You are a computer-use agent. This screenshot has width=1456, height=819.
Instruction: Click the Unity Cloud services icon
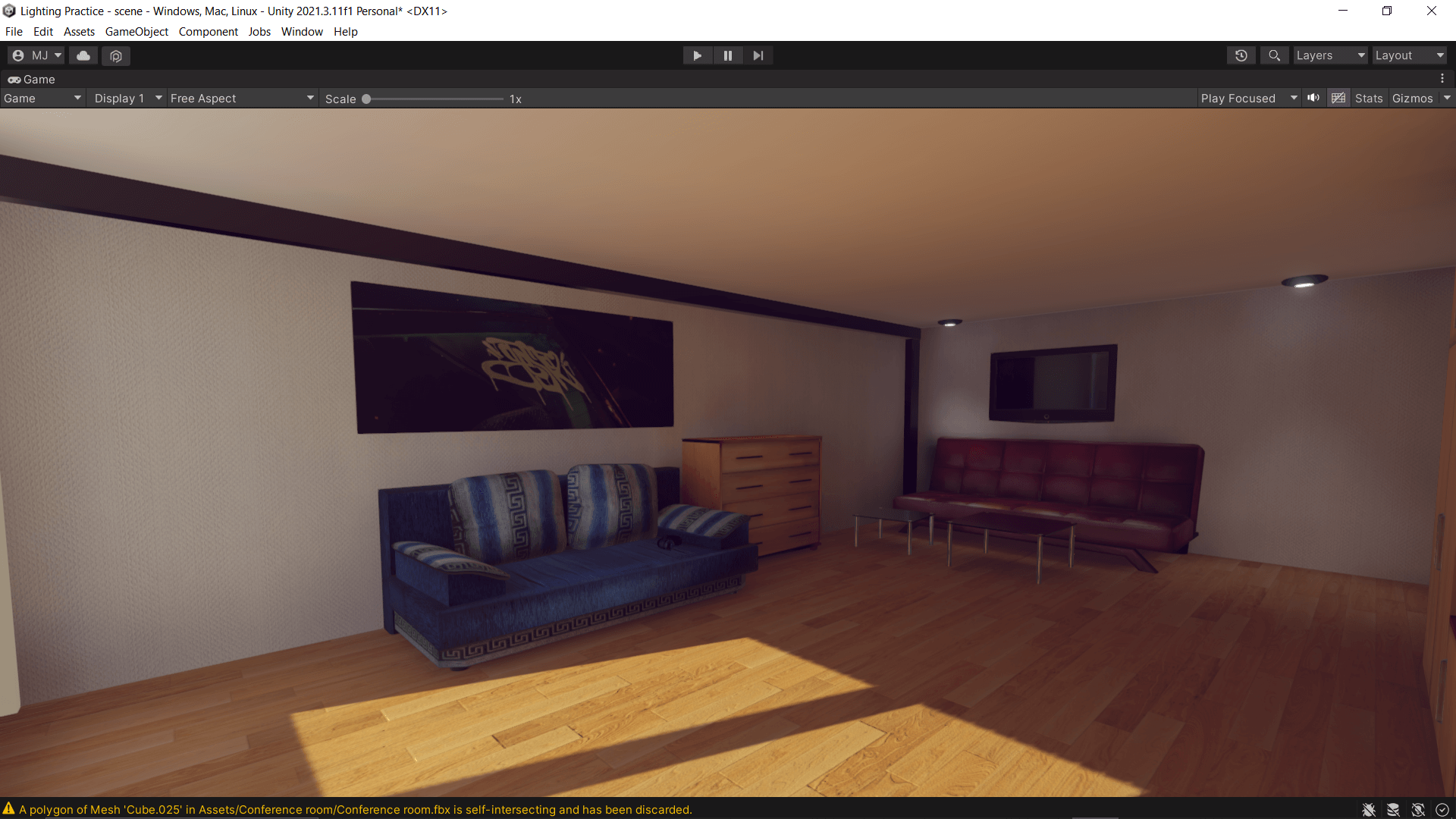click(x=83, y=55)
